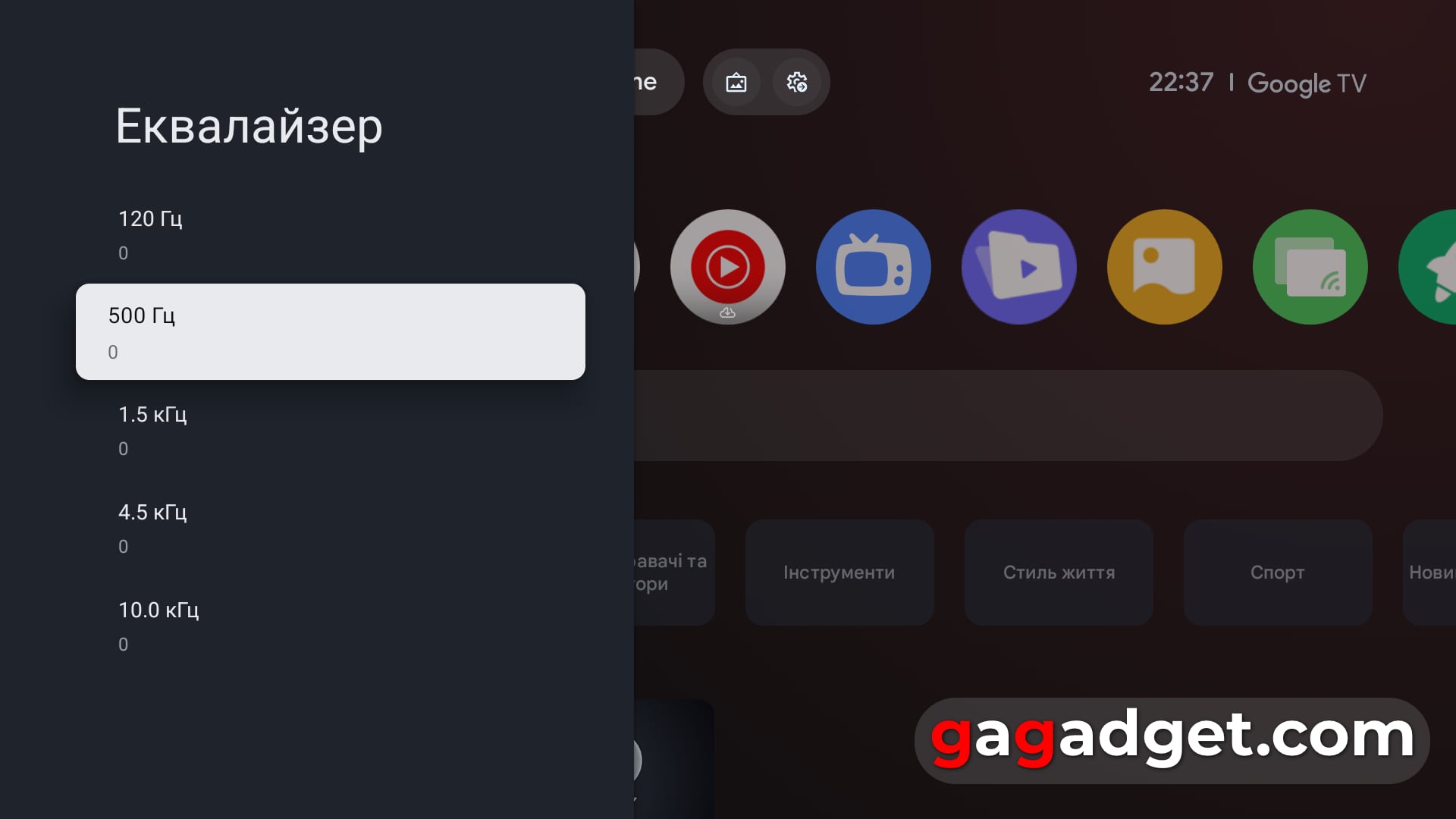
Task: Select the 1.5 кГц equalizer band
Action: pos(331,431)
